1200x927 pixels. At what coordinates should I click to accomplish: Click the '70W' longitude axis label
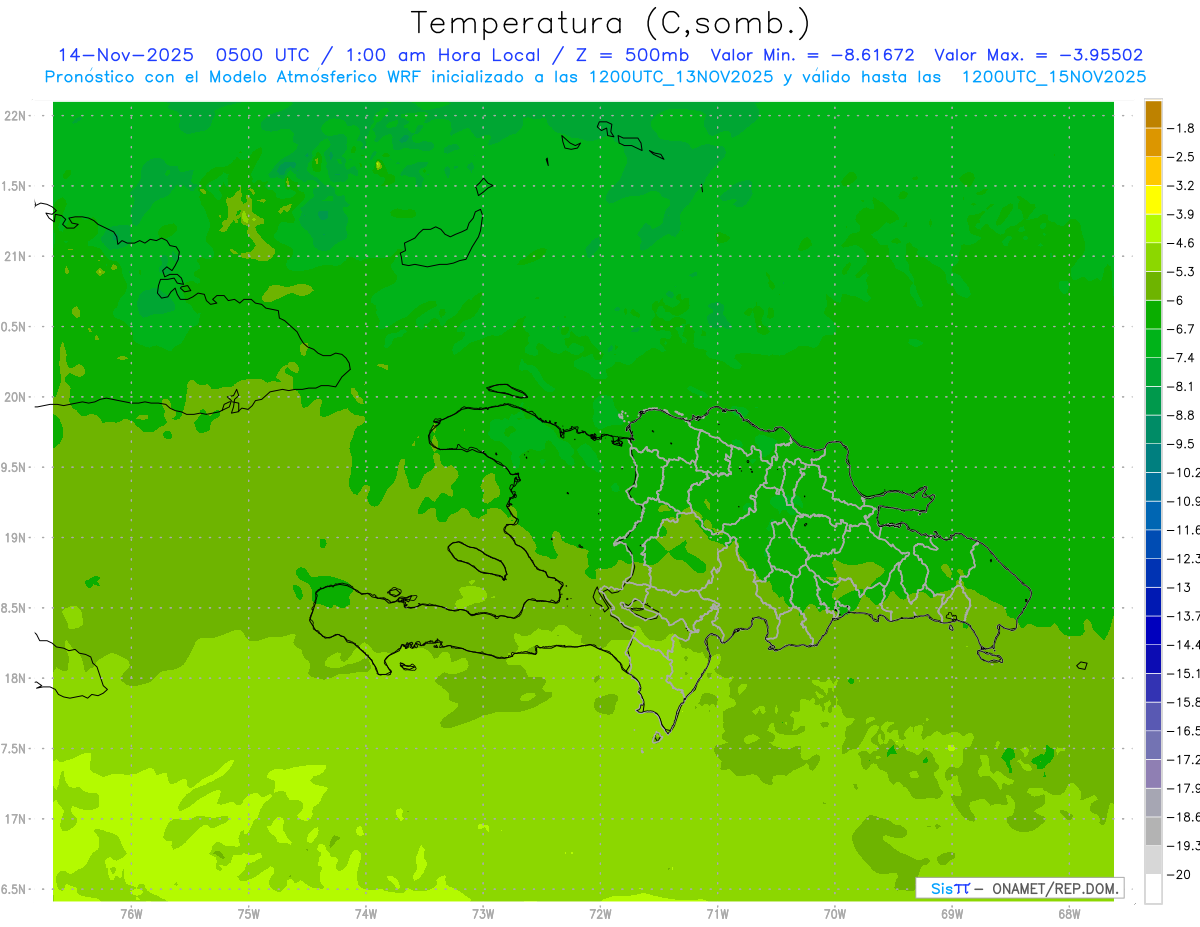(835, 914)
